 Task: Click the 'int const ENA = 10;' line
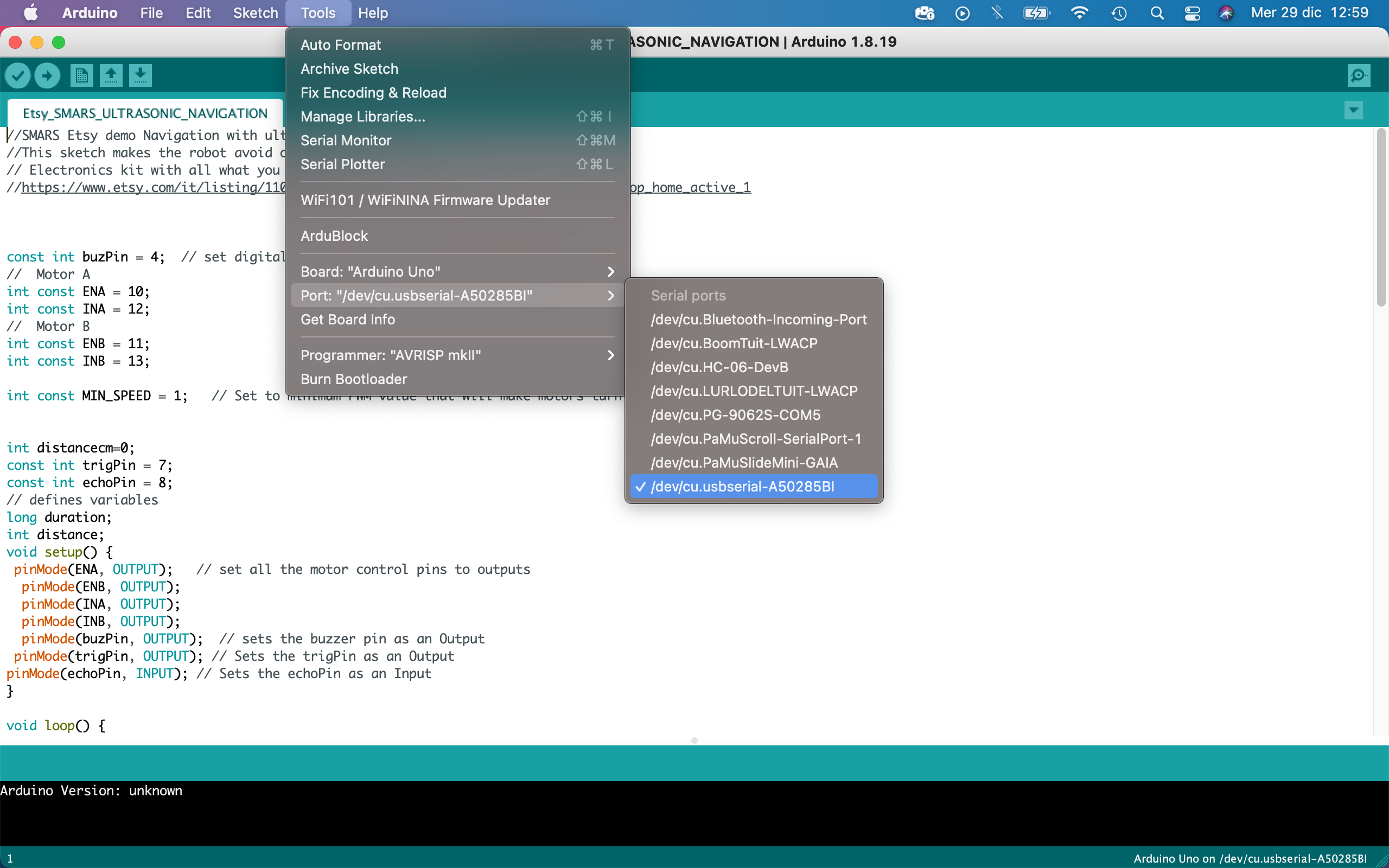click(78, 292)
